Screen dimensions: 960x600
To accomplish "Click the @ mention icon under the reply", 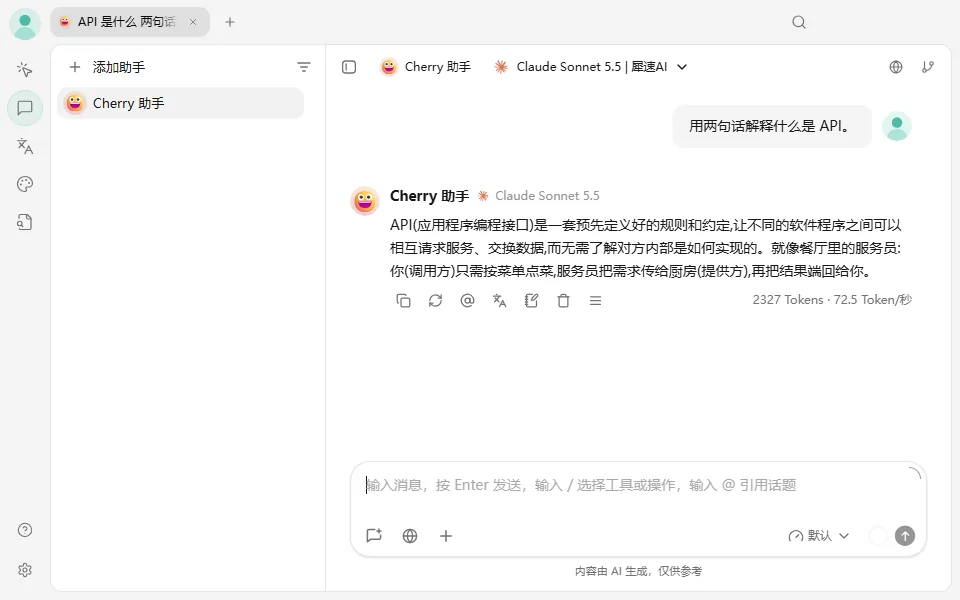I will (x=467, y=301).
